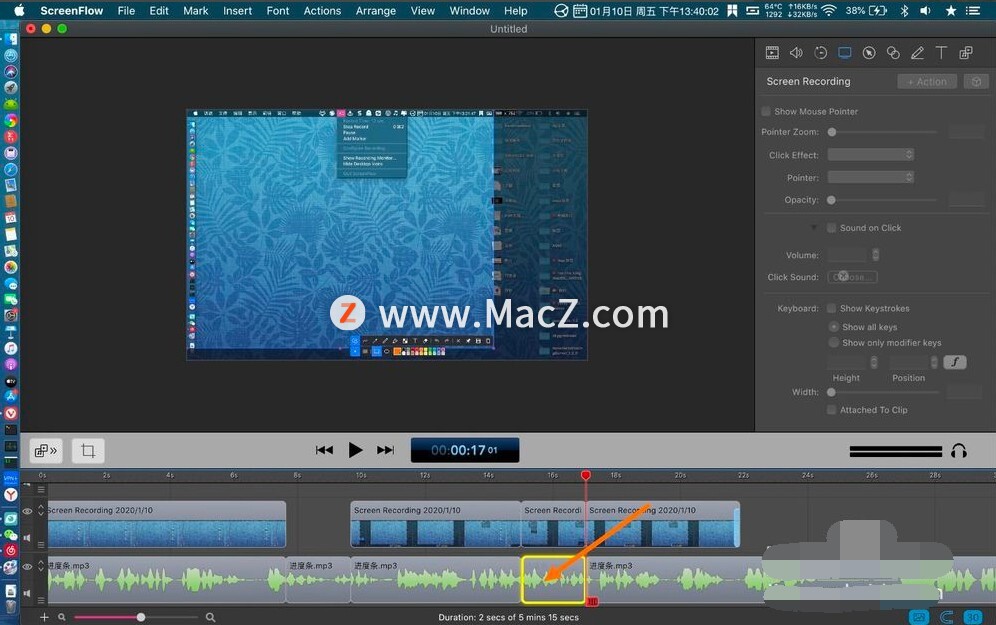Hide the mp3 audio track with eye icon
The width and height of the screenshot is (996, 625).
click(x=27, y=566)
